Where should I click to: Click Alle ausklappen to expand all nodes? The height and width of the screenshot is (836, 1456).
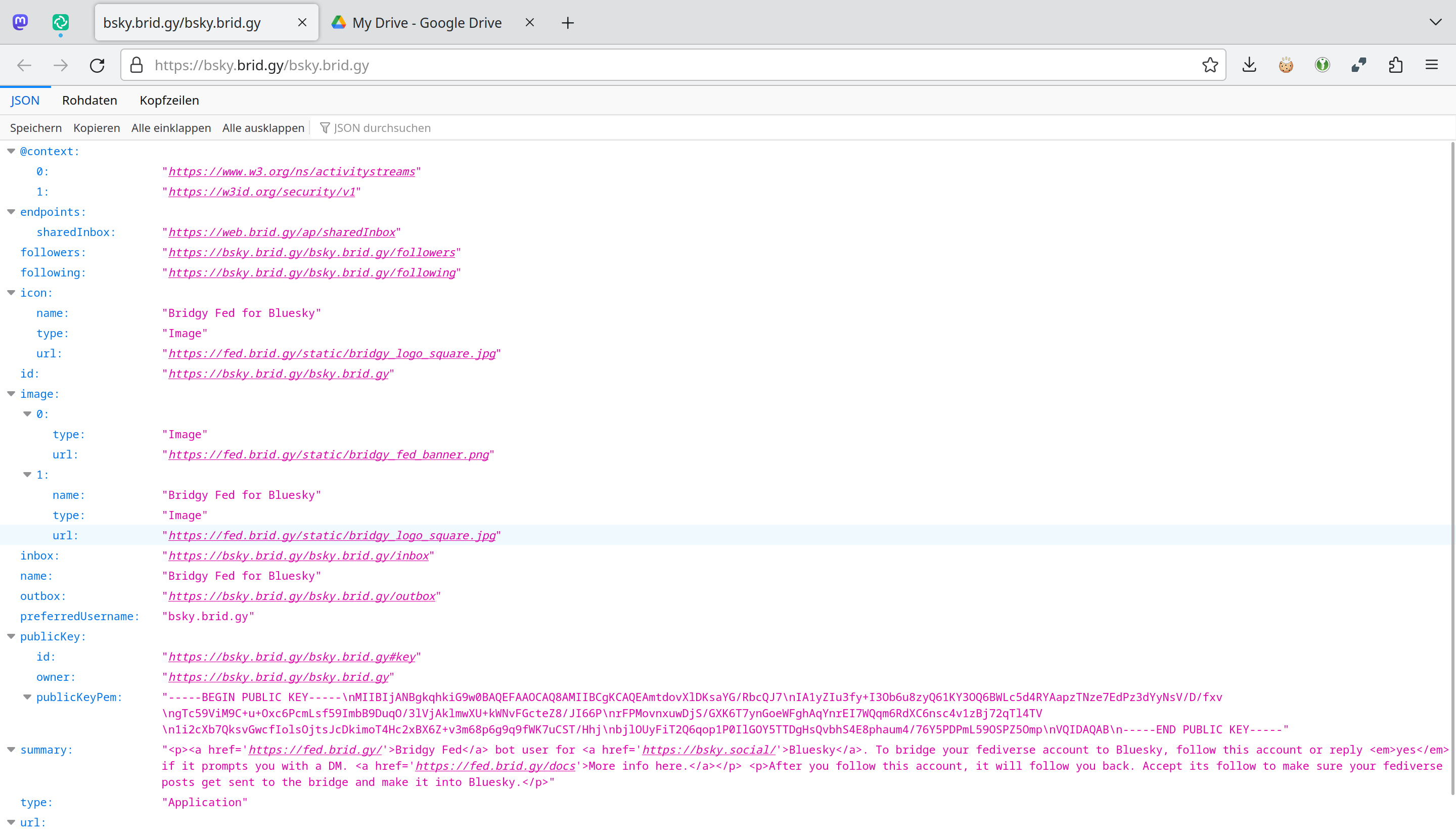pyautogui.click(x=262, y=128)
